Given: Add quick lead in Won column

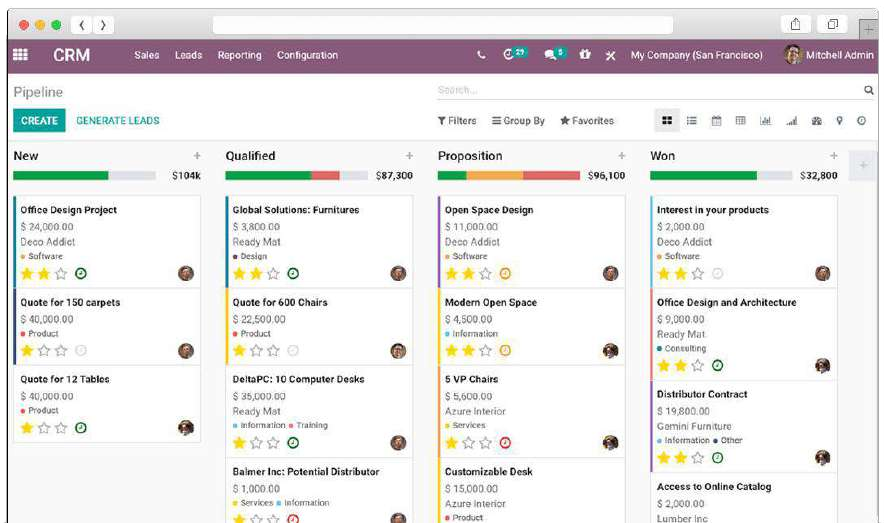Looking at the screenshot, I should pyautogui.click(x=833, y=156).
